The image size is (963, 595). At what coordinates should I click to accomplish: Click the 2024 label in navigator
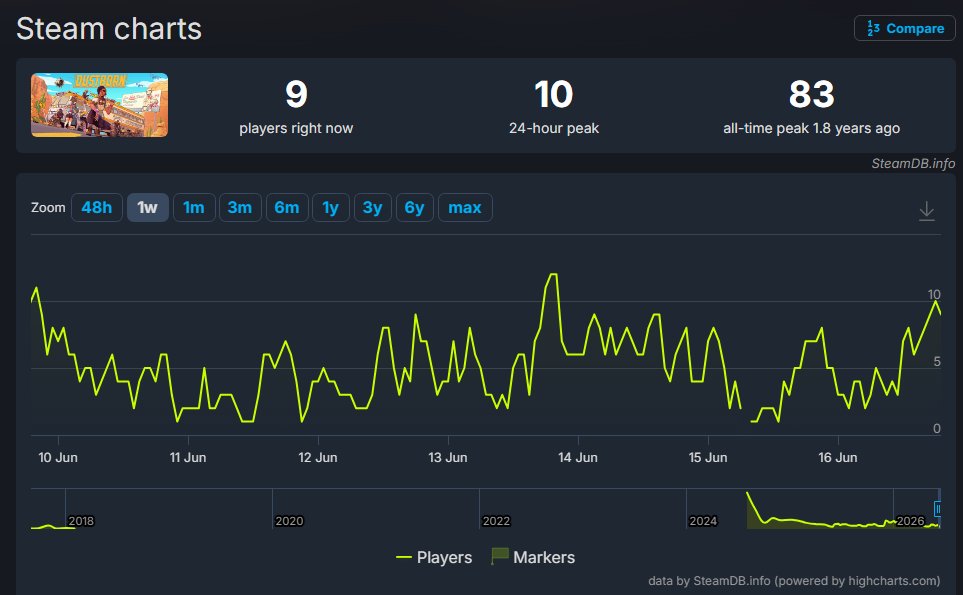703,521
